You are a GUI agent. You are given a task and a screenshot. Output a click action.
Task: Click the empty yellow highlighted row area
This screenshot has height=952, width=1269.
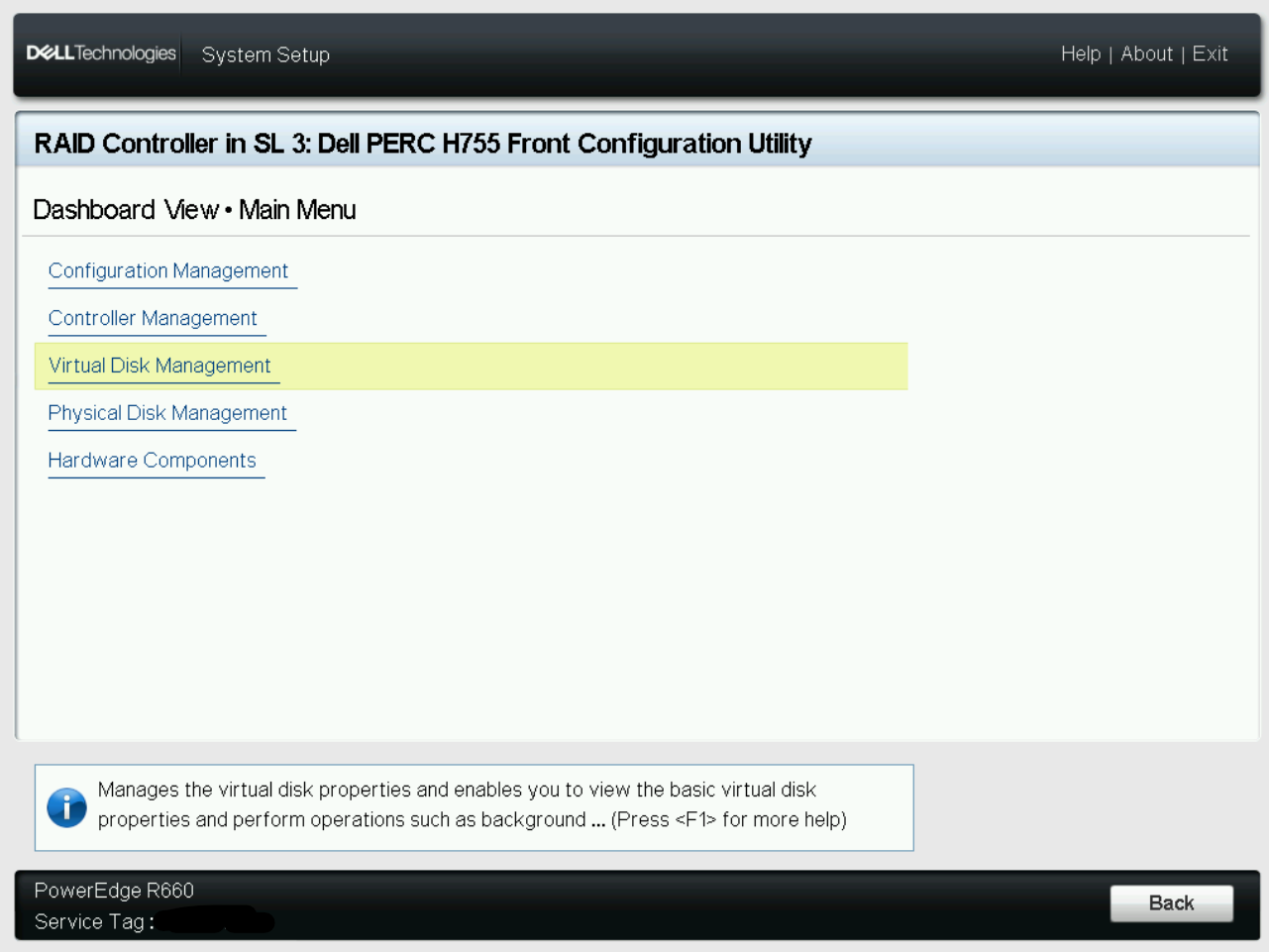[x=594, y=367]
